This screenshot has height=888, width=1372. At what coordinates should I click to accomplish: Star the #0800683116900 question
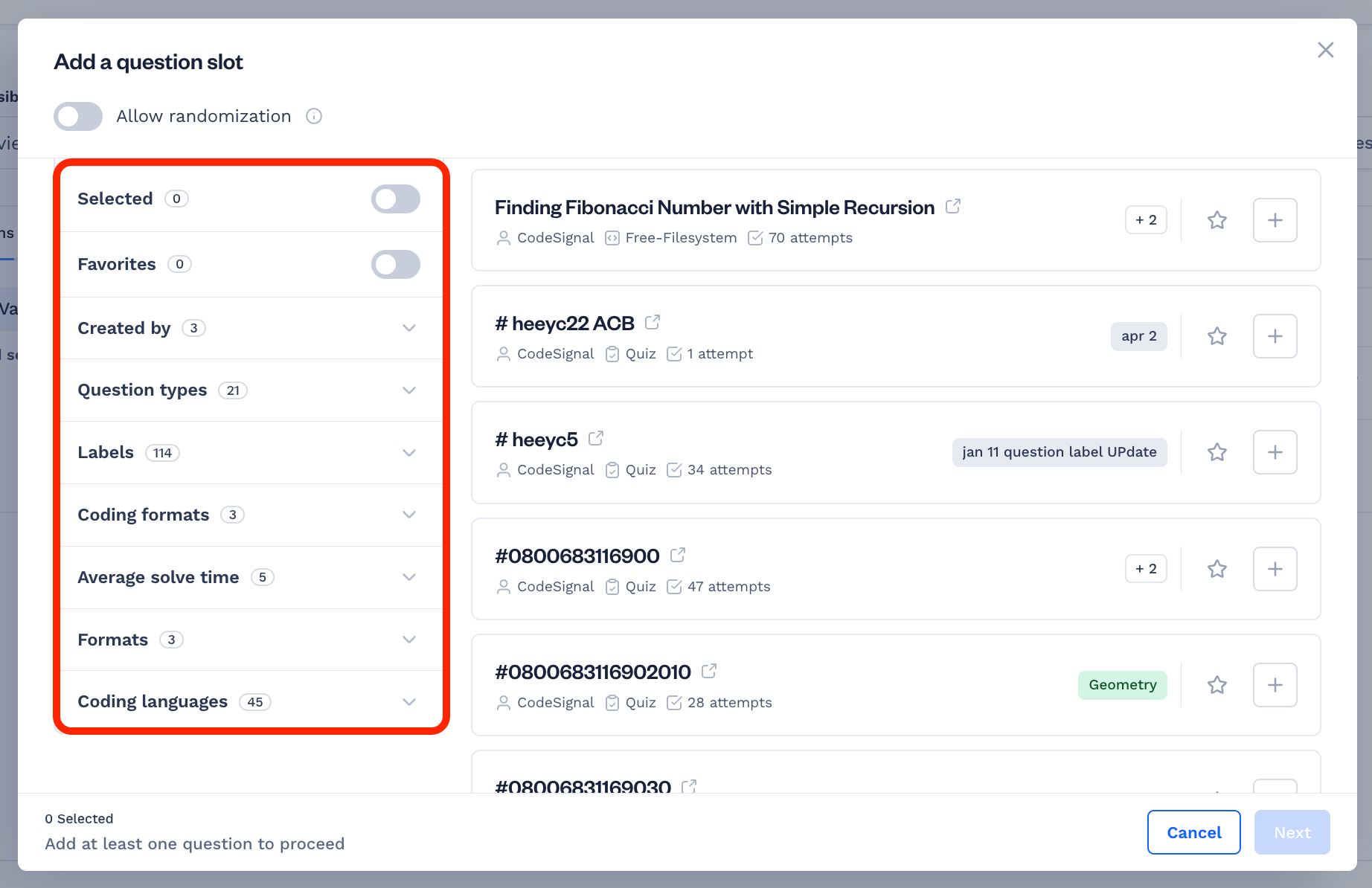tap(1216, 569)
